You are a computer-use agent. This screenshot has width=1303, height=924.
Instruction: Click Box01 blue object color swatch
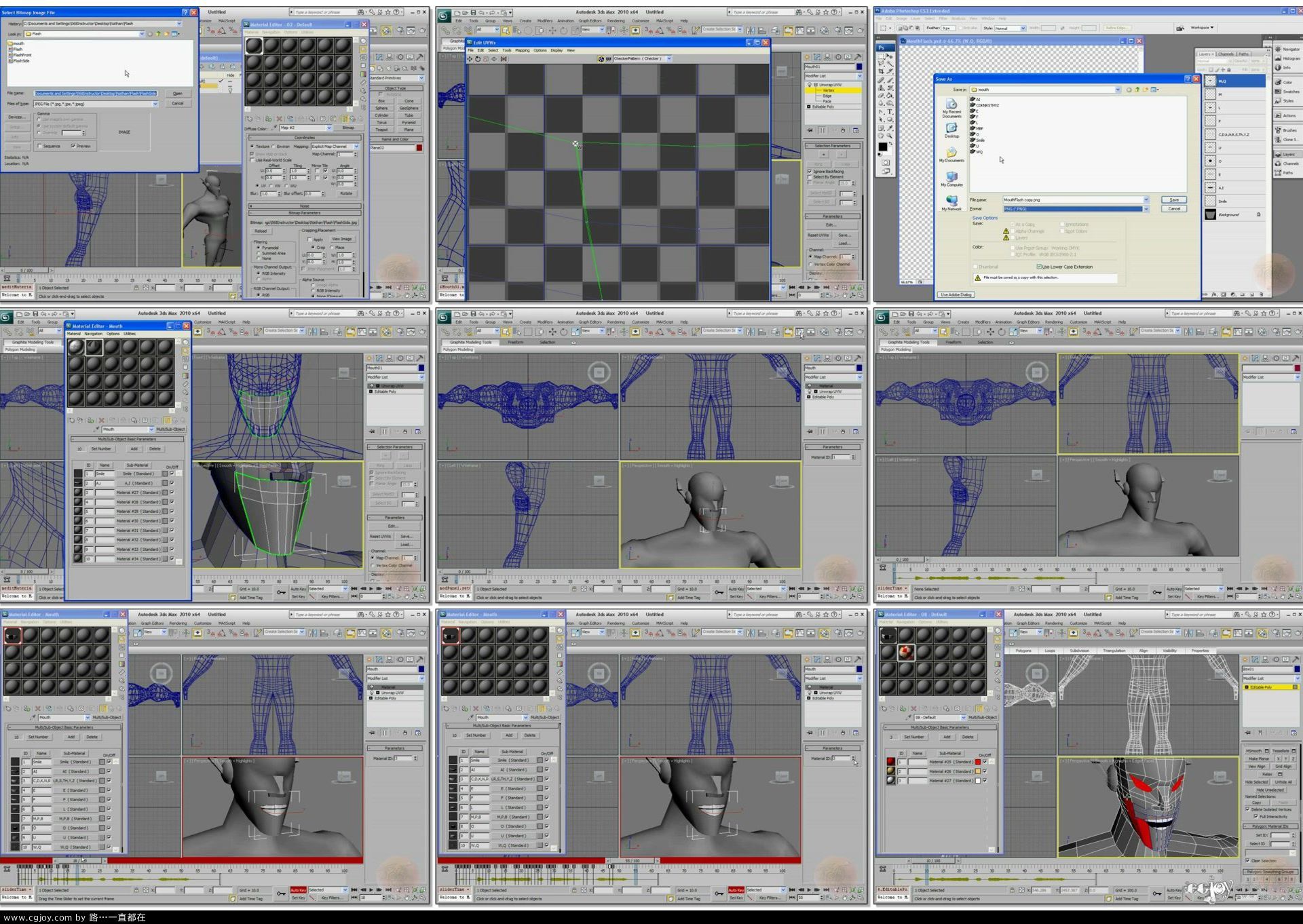click(x=1297, y=669)
